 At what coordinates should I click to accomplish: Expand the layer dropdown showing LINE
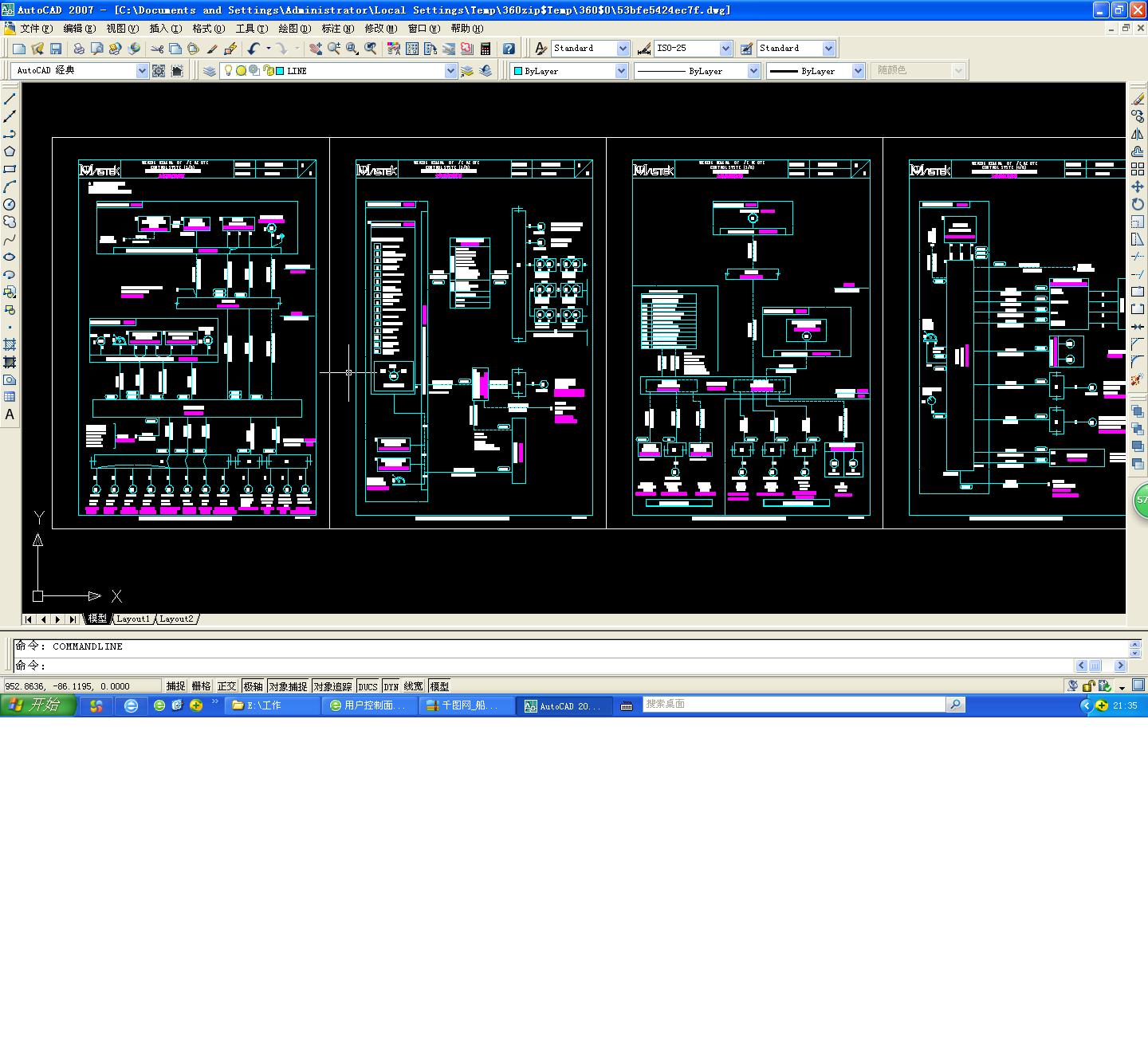click(452, 70)
